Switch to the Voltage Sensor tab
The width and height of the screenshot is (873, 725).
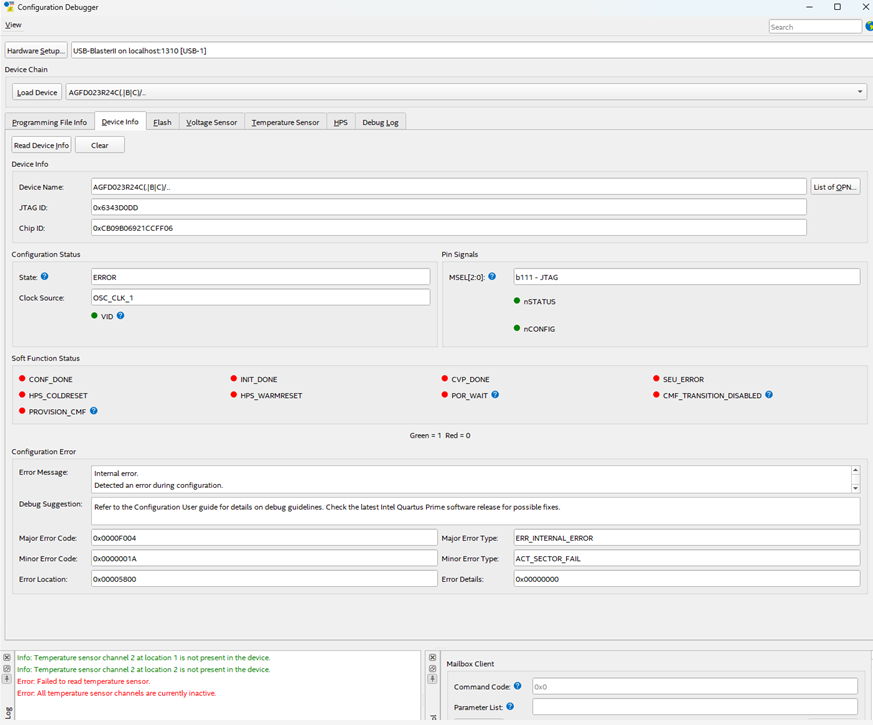pyautogui.click(x=211, y=122)
